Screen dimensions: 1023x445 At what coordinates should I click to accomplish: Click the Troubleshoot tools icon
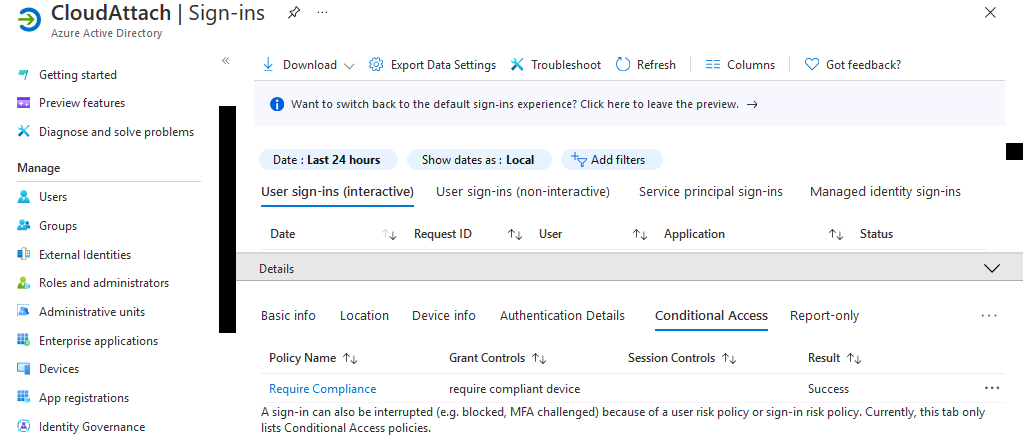pos(517,65)
